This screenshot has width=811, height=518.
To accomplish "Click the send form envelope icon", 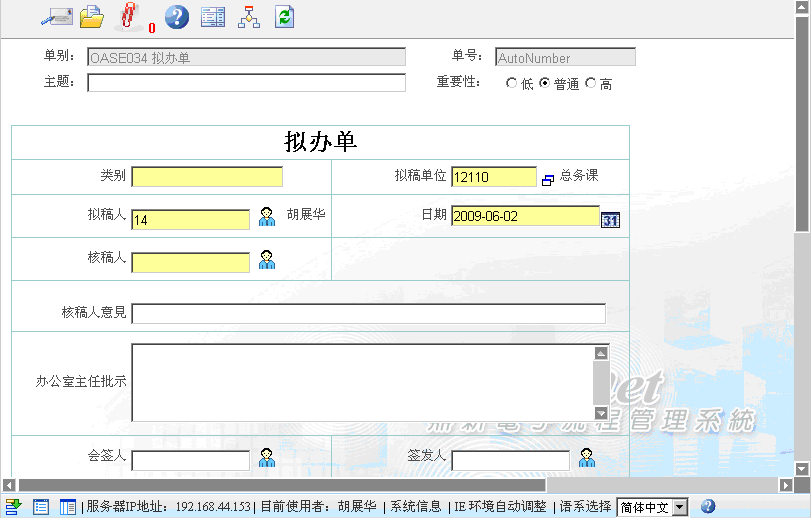I will pyautogui.click(x=56, y=16).
